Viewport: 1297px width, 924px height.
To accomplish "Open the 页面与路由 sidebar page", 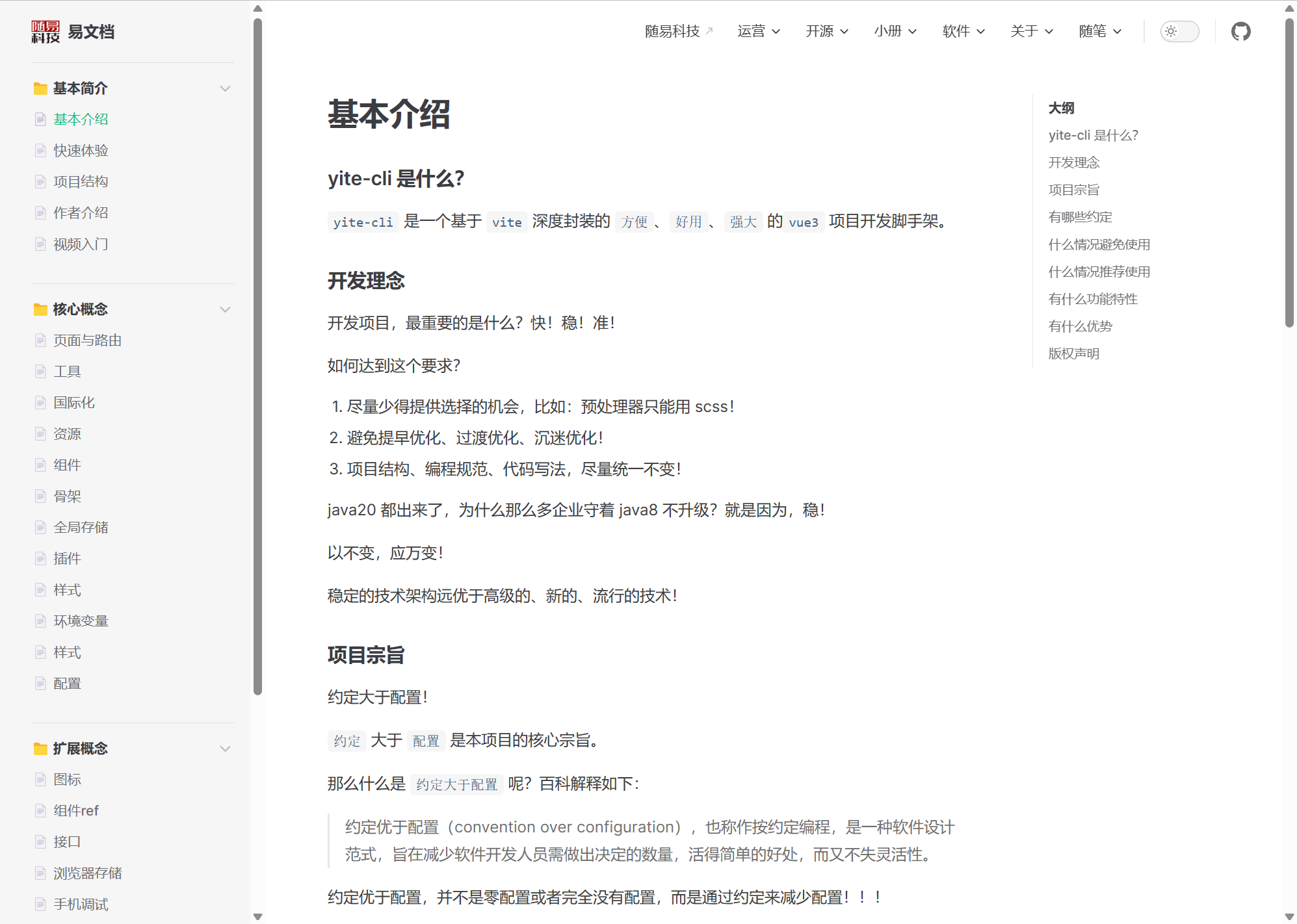I will 87,340.
